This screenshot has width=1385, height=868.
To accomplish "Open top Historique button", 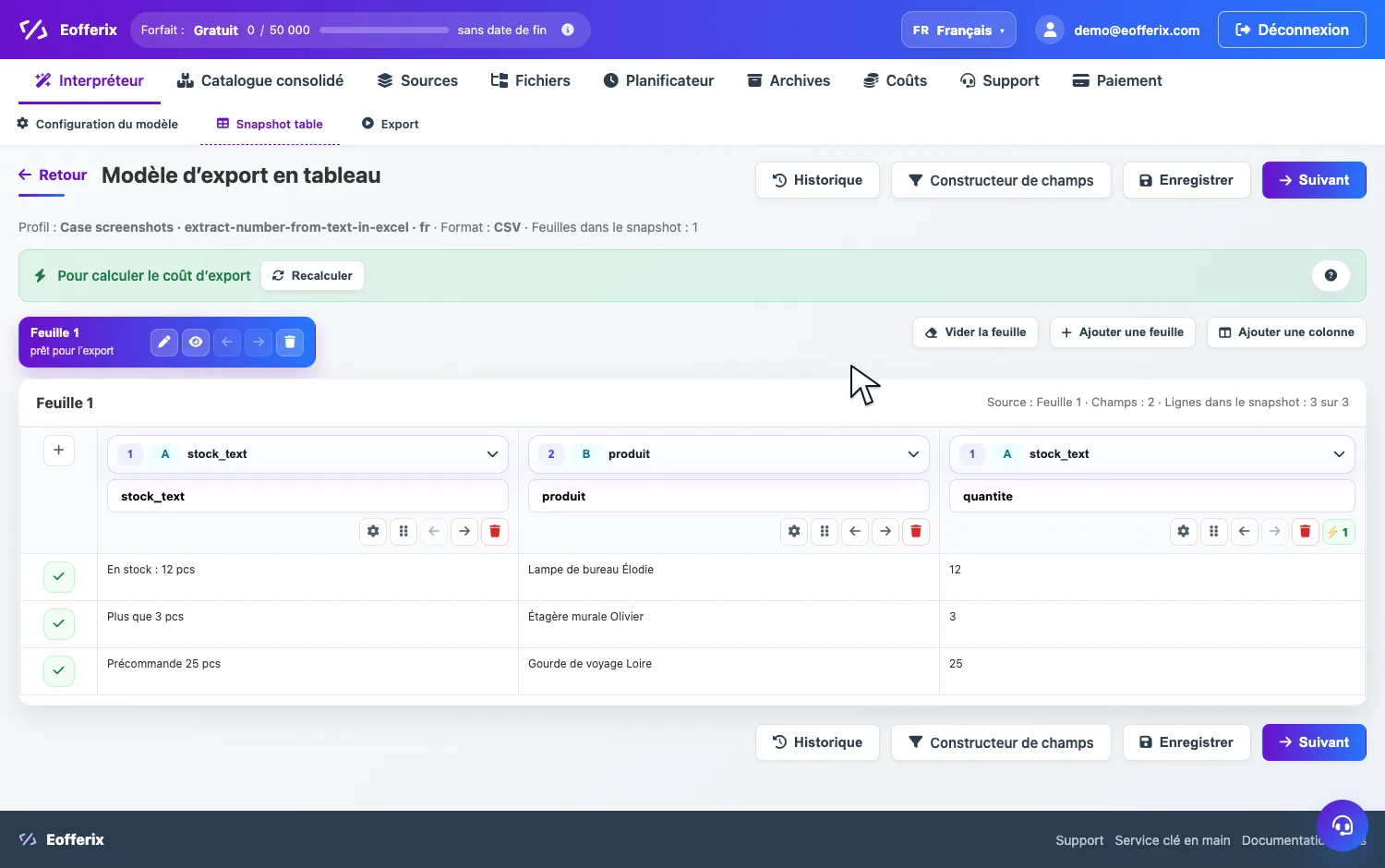I will click(817, 180).
